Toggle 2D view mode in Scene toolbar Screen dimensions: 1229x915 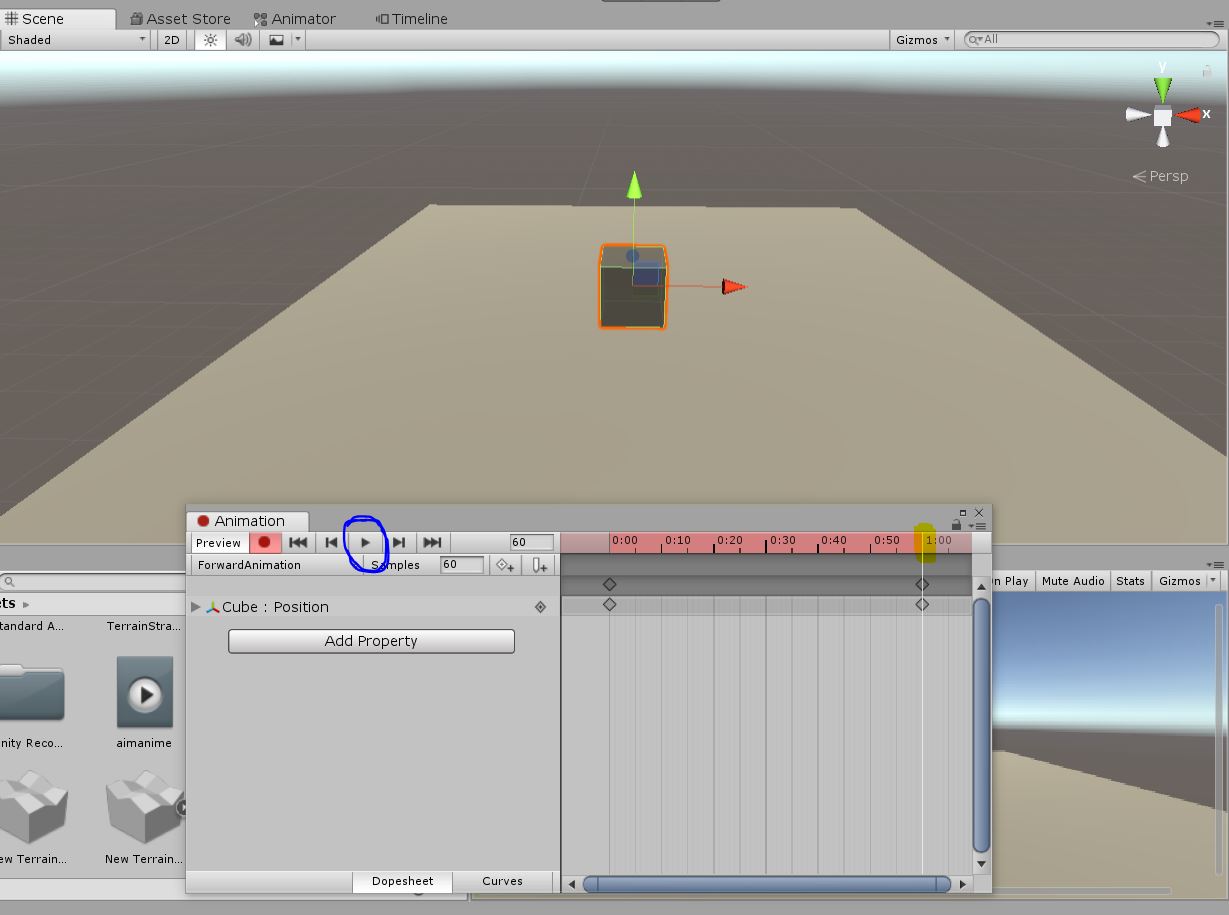[171, 40]
